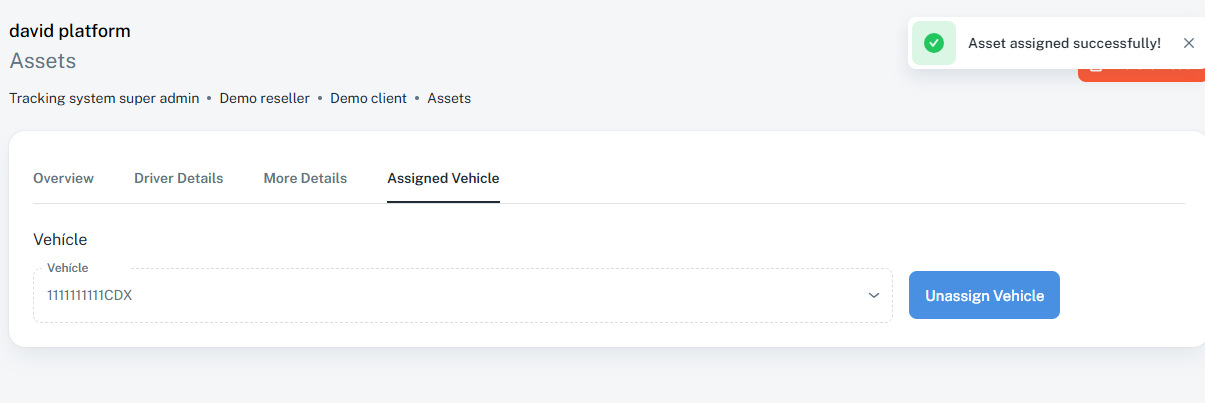1205x403 pixels.
Task: Click the david platform title
Action: pyautogui.click(x=70, y=31)
